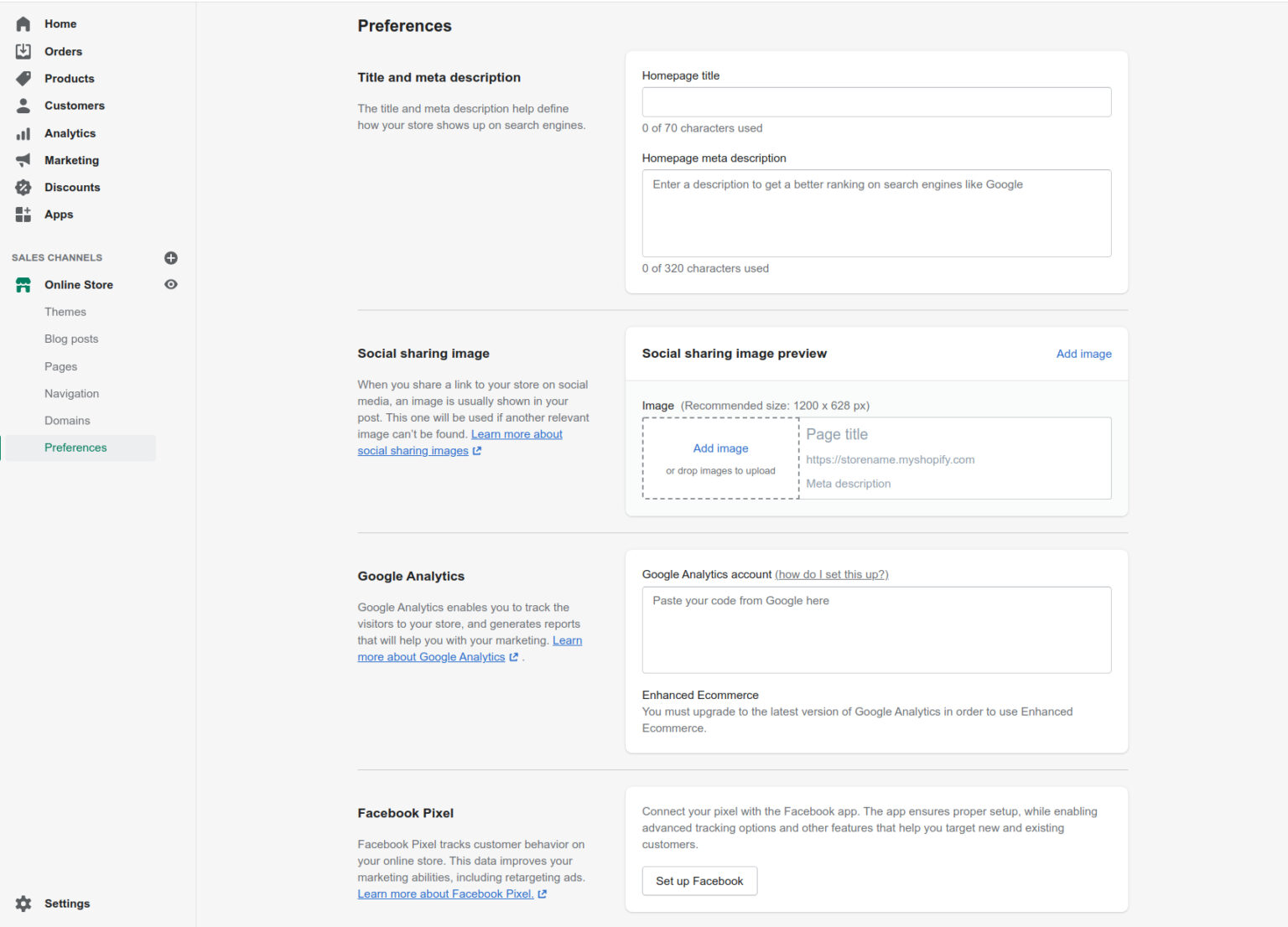Click the storename.myshopify.com preview URL
Viewport: 1288px width, 927px height.
click(x=890, y=459)
